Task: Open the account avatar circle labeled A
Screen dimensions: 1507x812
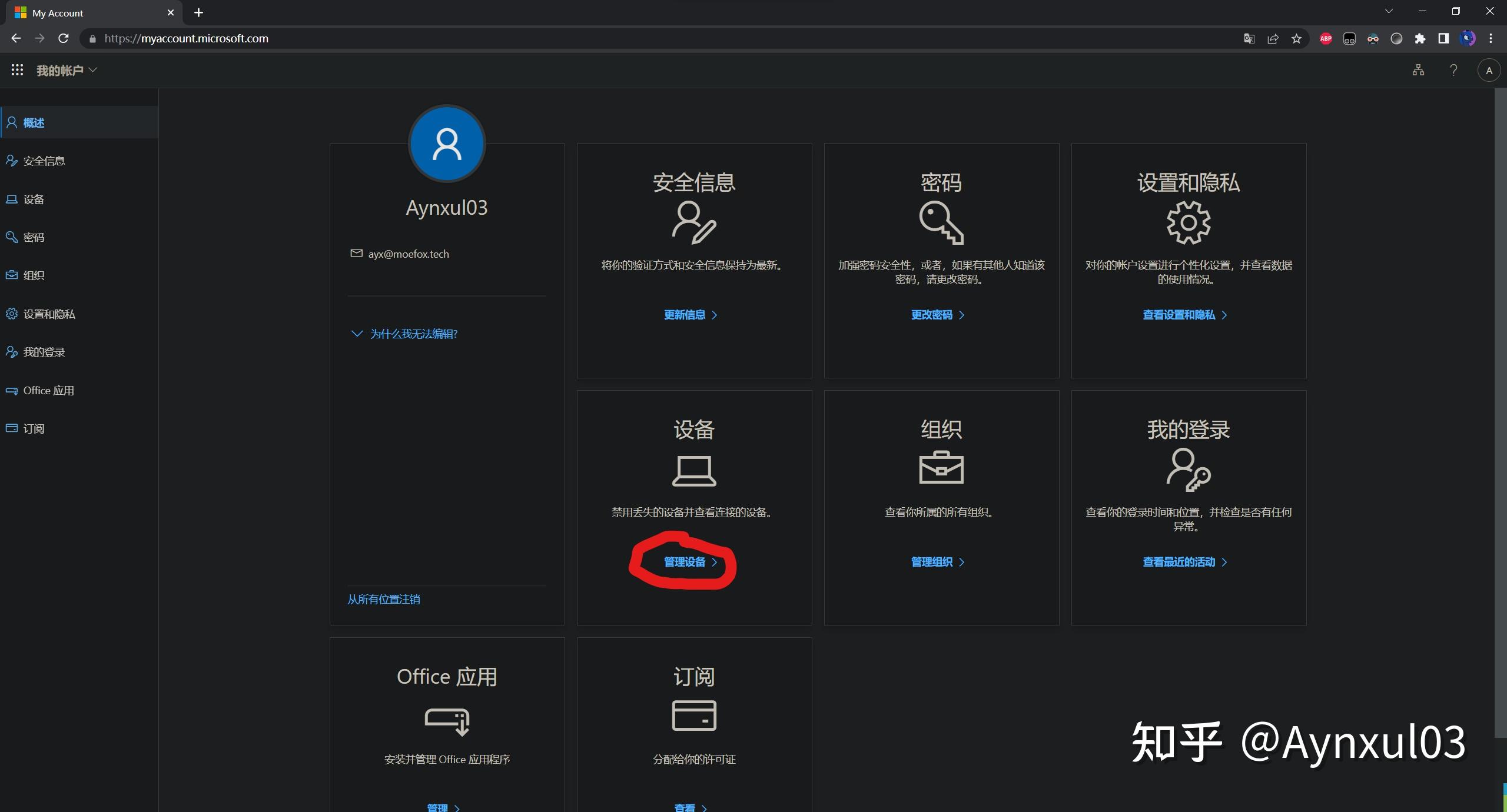Action: tap(1489, 70)
